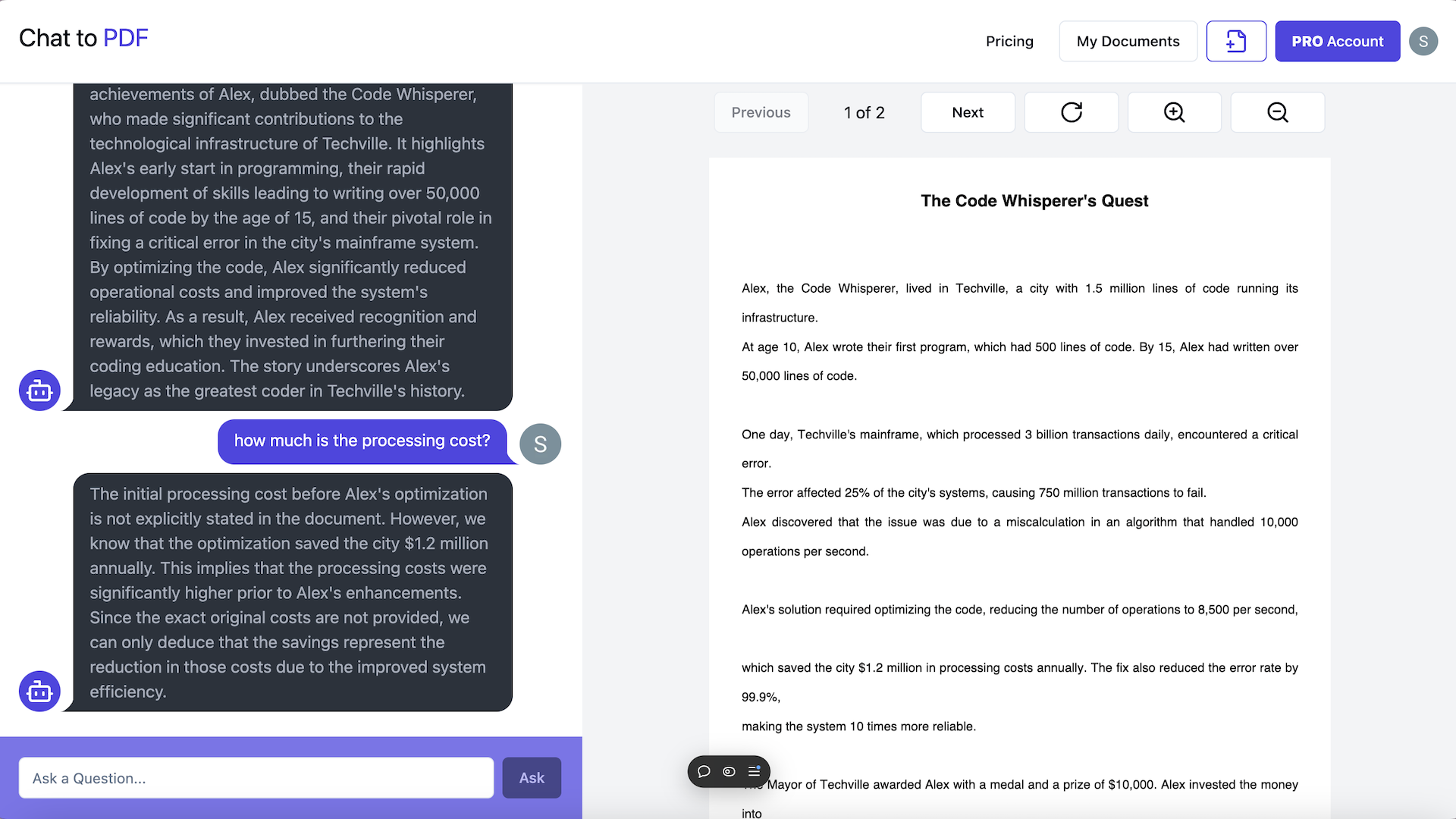Click the PRO Account button

(x=1337, y=41)
